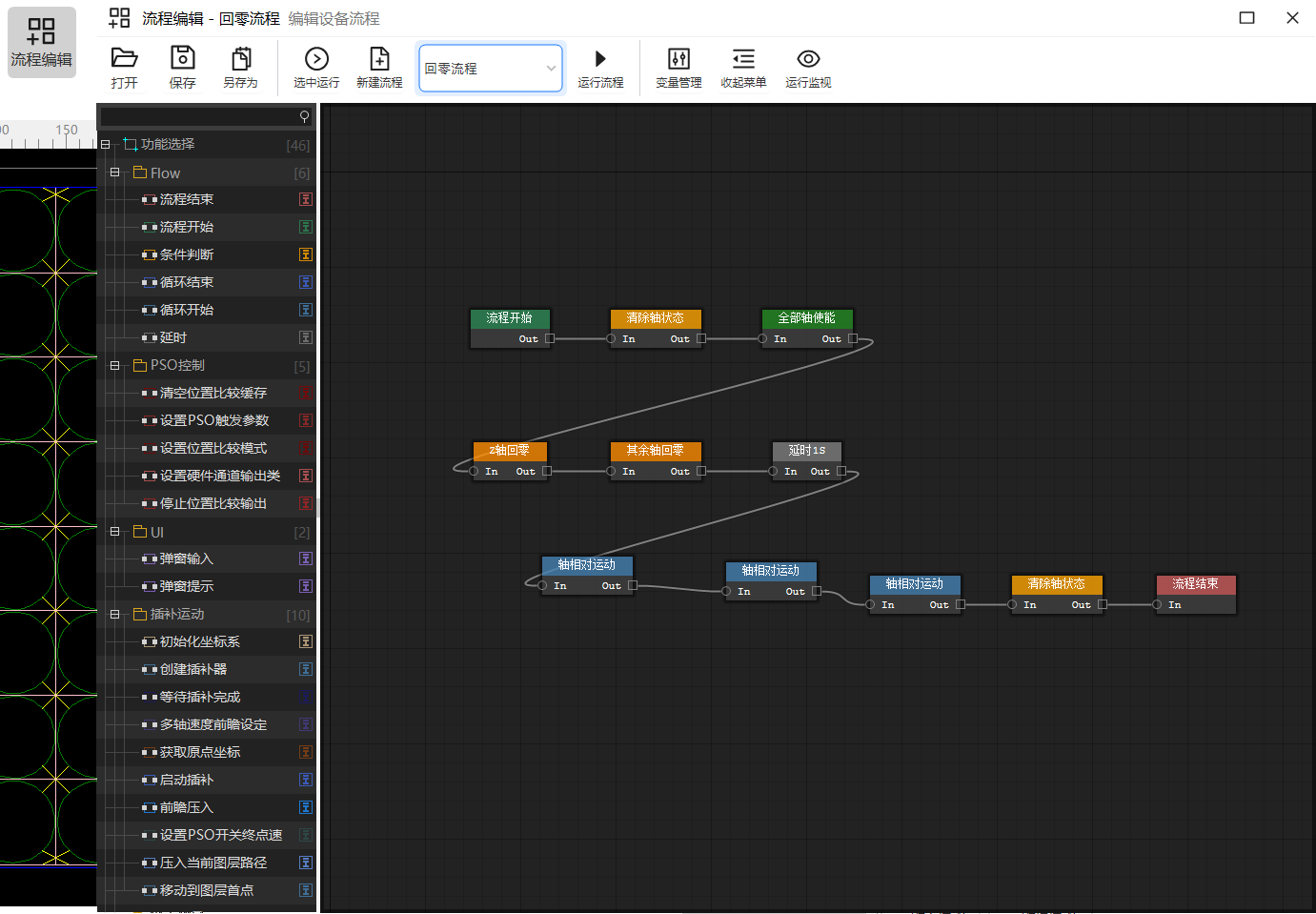Select the 设置PSO开关终点速 item
Image resolution: width=1316 pixels, height=914 pixels.
pyautogui.click(x=221, y=835)
